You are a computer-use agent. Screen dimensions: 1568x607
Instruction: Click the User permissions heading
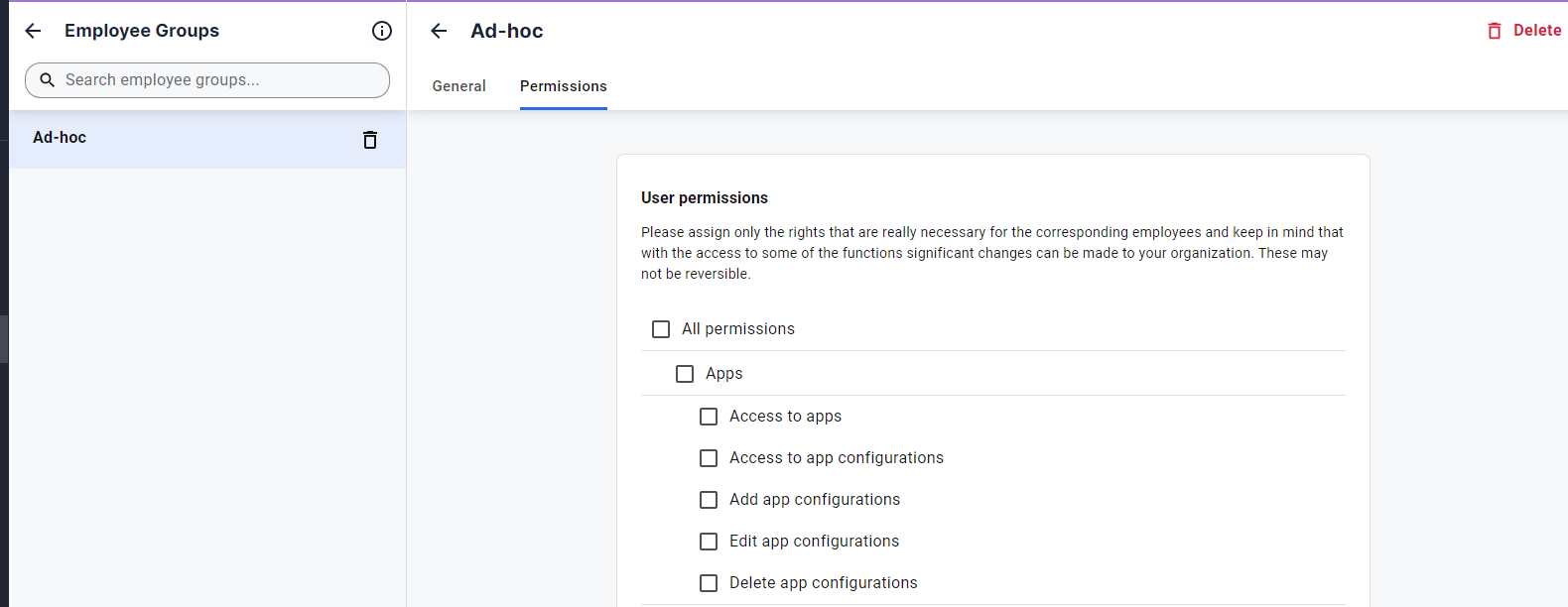(x=705, y=198)
